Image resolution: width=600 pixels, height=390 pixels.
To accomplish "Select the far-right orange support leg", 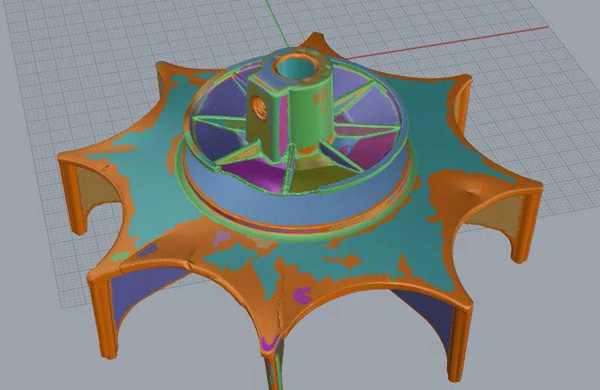I will click(526, 226).
